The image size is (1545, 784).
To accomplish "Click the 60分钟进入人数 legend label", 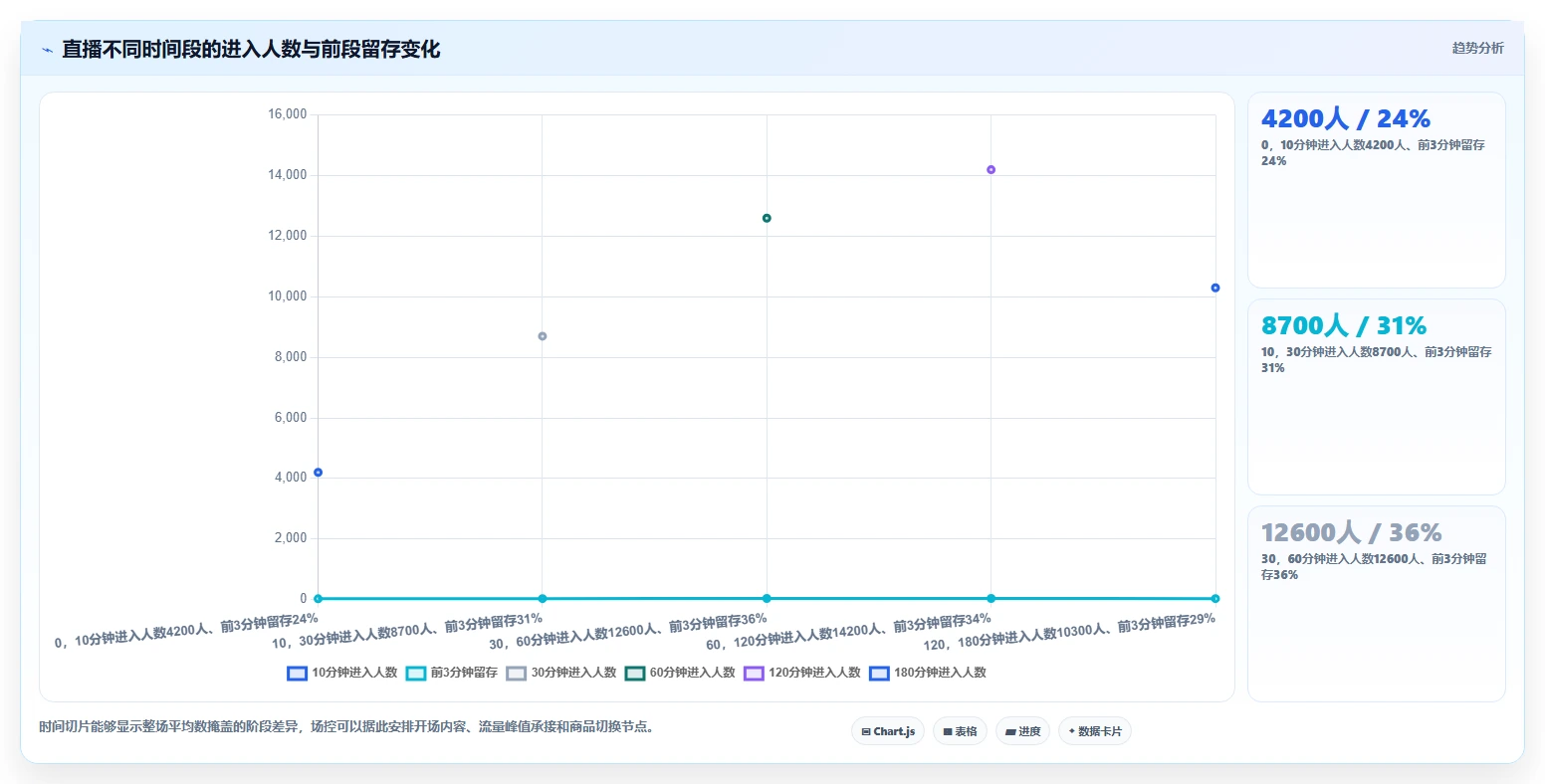I will [692, 673].
